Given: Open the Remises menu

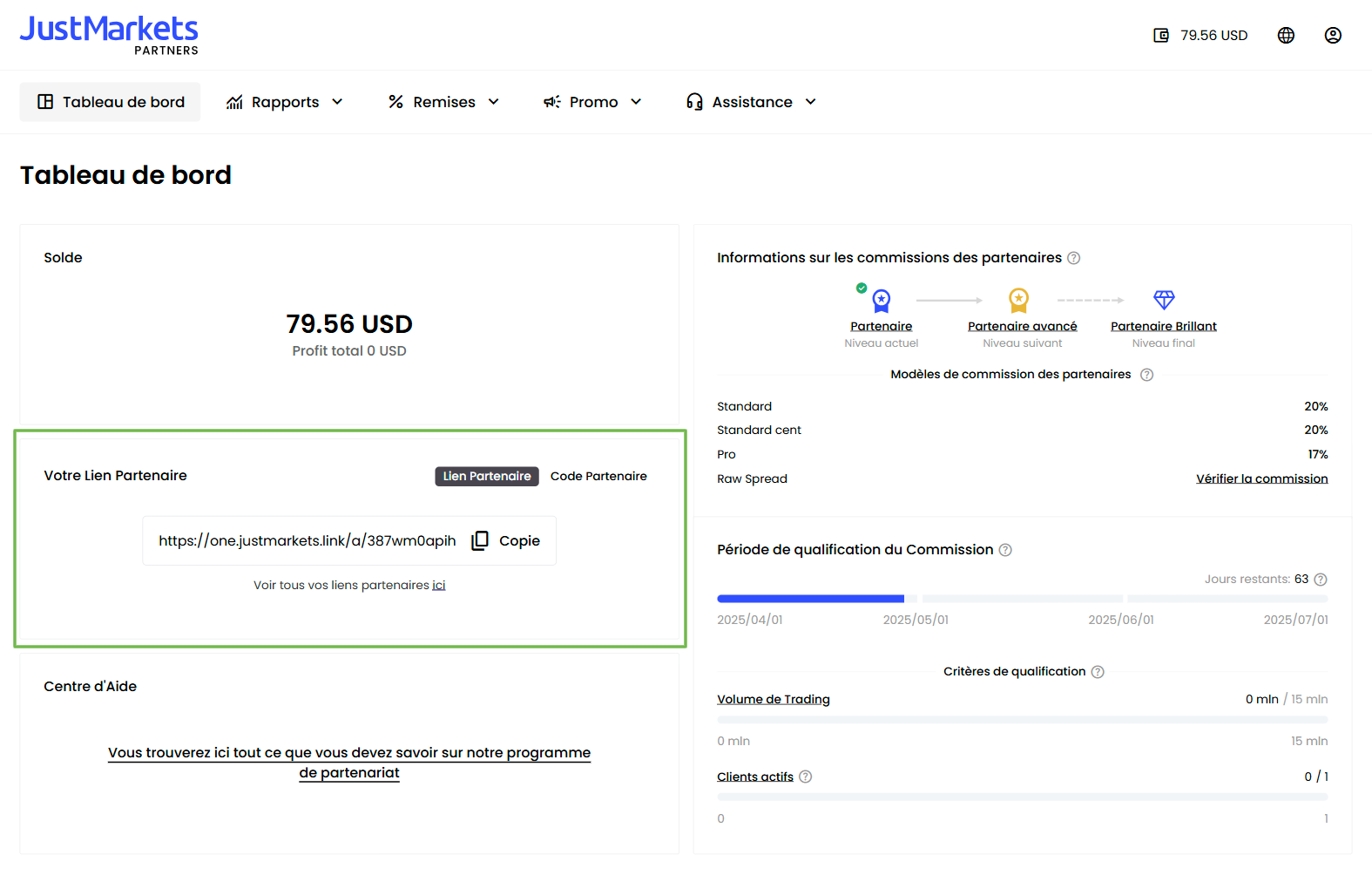Looking at the screenshot, I should tap(444, 102).
